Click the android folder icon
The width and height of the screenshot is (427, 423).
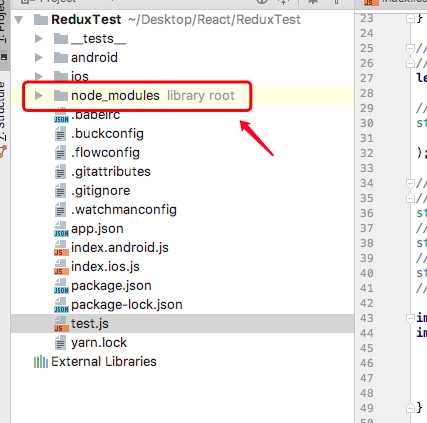(61, 58)
